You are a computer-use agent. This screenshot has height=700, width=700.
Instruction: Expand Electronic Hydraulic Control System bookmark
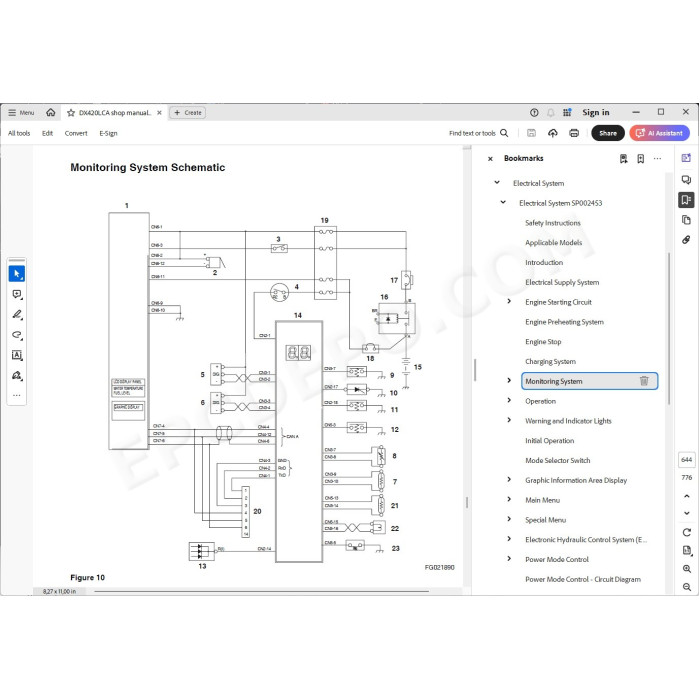[x=509, y=538]
